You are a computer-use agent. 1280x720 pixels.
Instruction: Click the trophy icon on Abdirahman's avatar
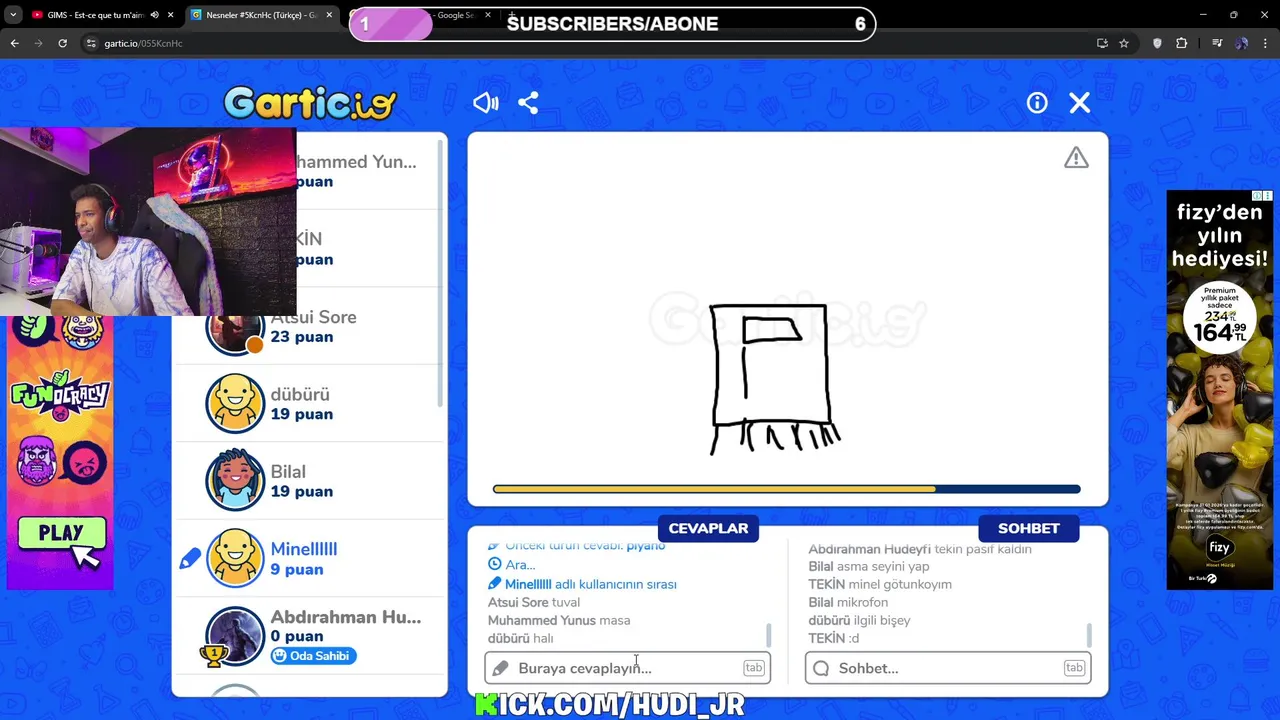[x=213, y=655]
